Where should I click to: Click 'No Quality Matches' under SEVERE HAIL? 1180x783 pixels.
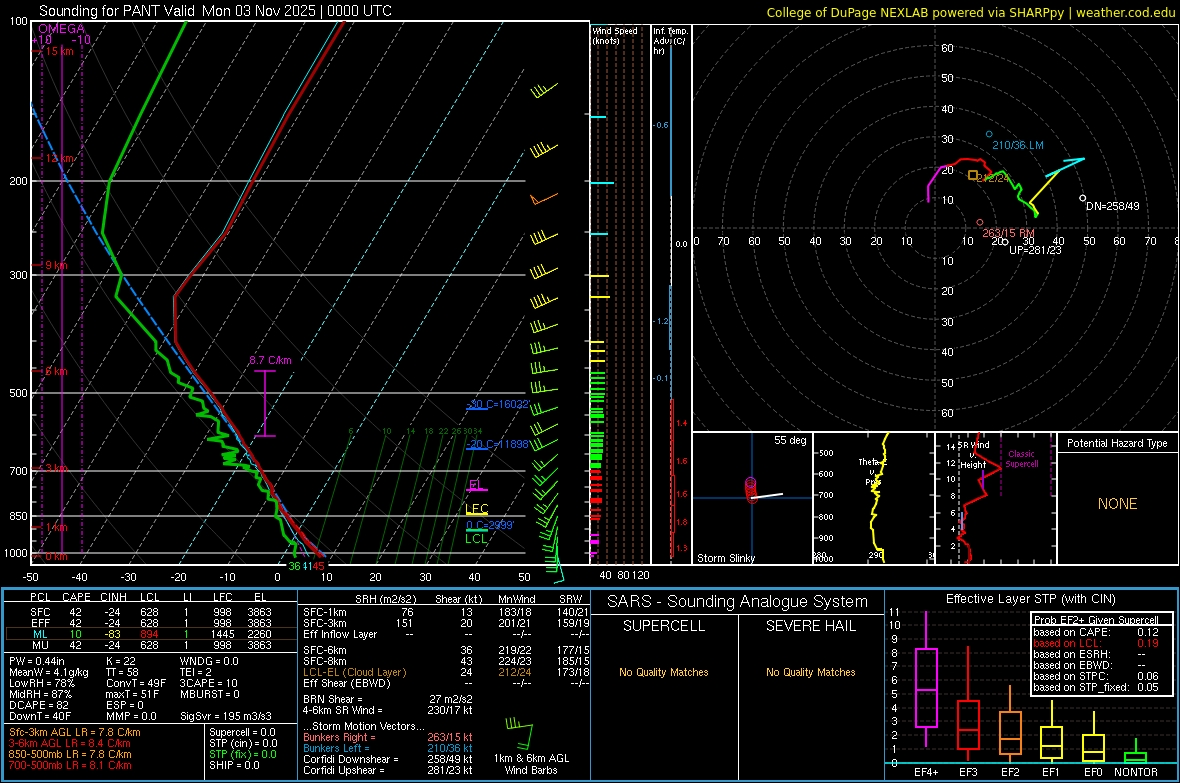(810, 672)
